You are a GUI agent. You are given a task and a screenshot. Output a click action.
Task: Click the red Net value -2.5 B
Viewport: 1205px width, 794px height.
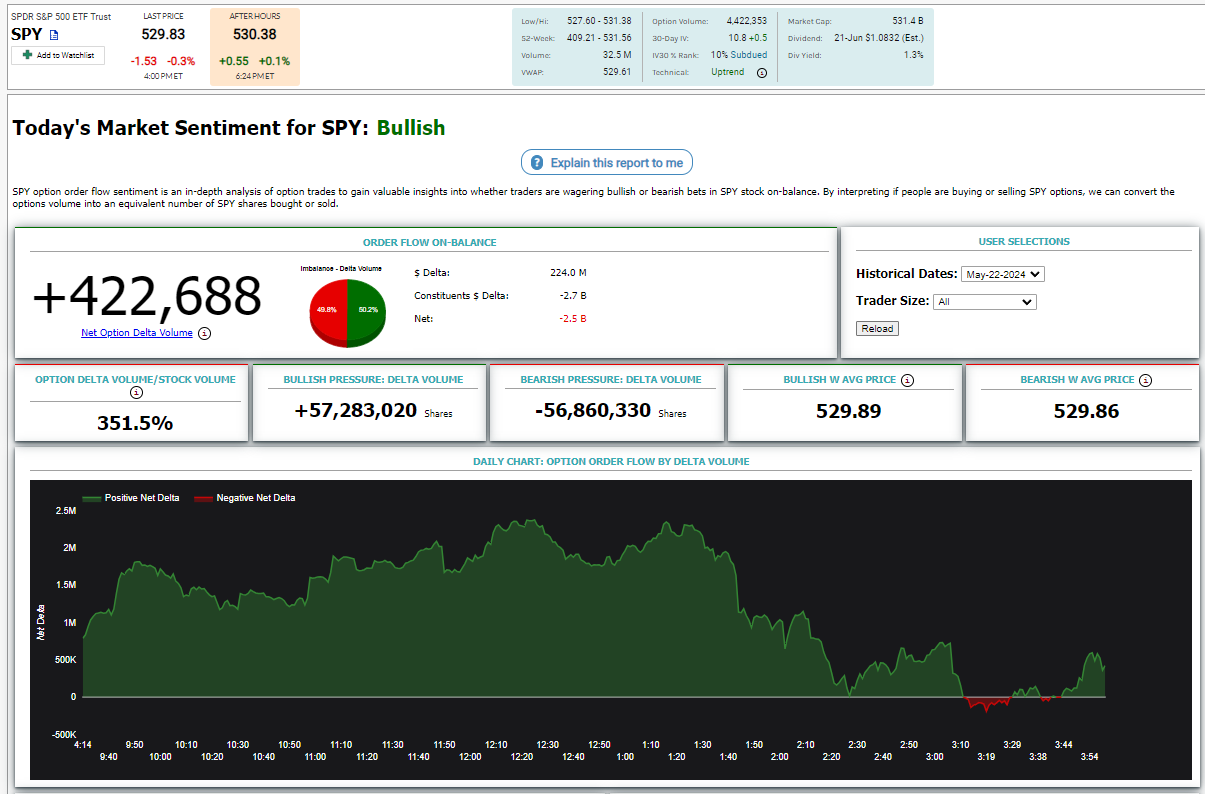coord(573,318)
